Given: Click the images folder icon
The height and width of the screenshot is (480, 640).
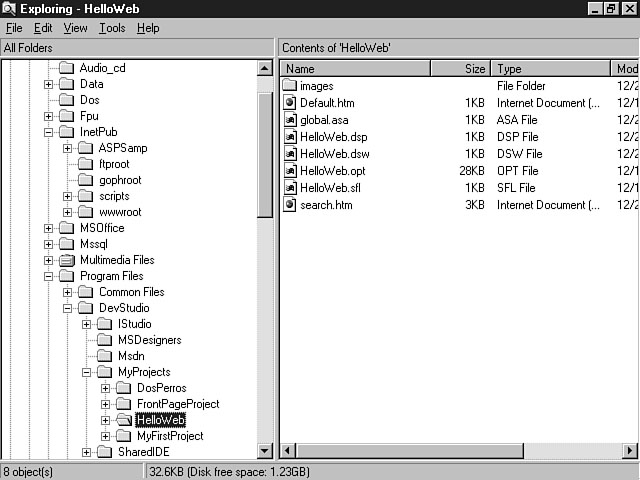Looking at the screenshot, I should click(290, 86).
